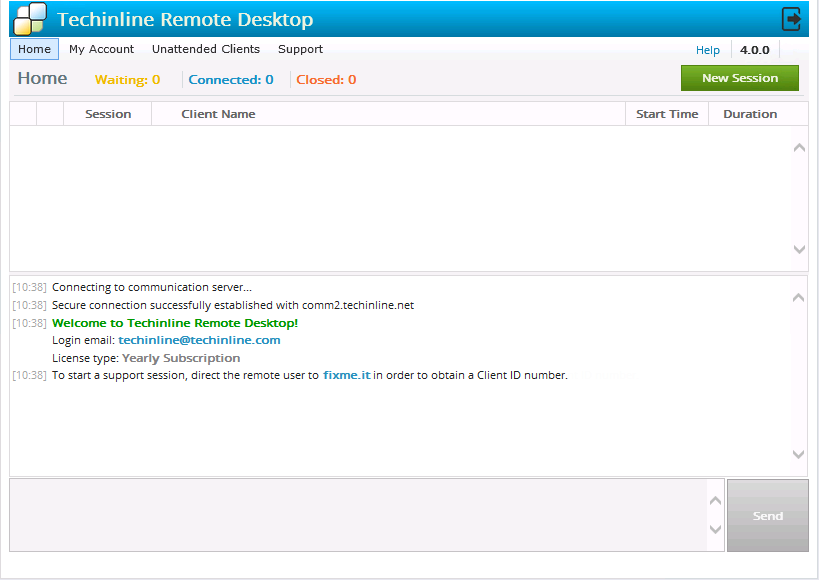819x580 pixels.
Task: Open the Support menu
Action: [300, 49]
